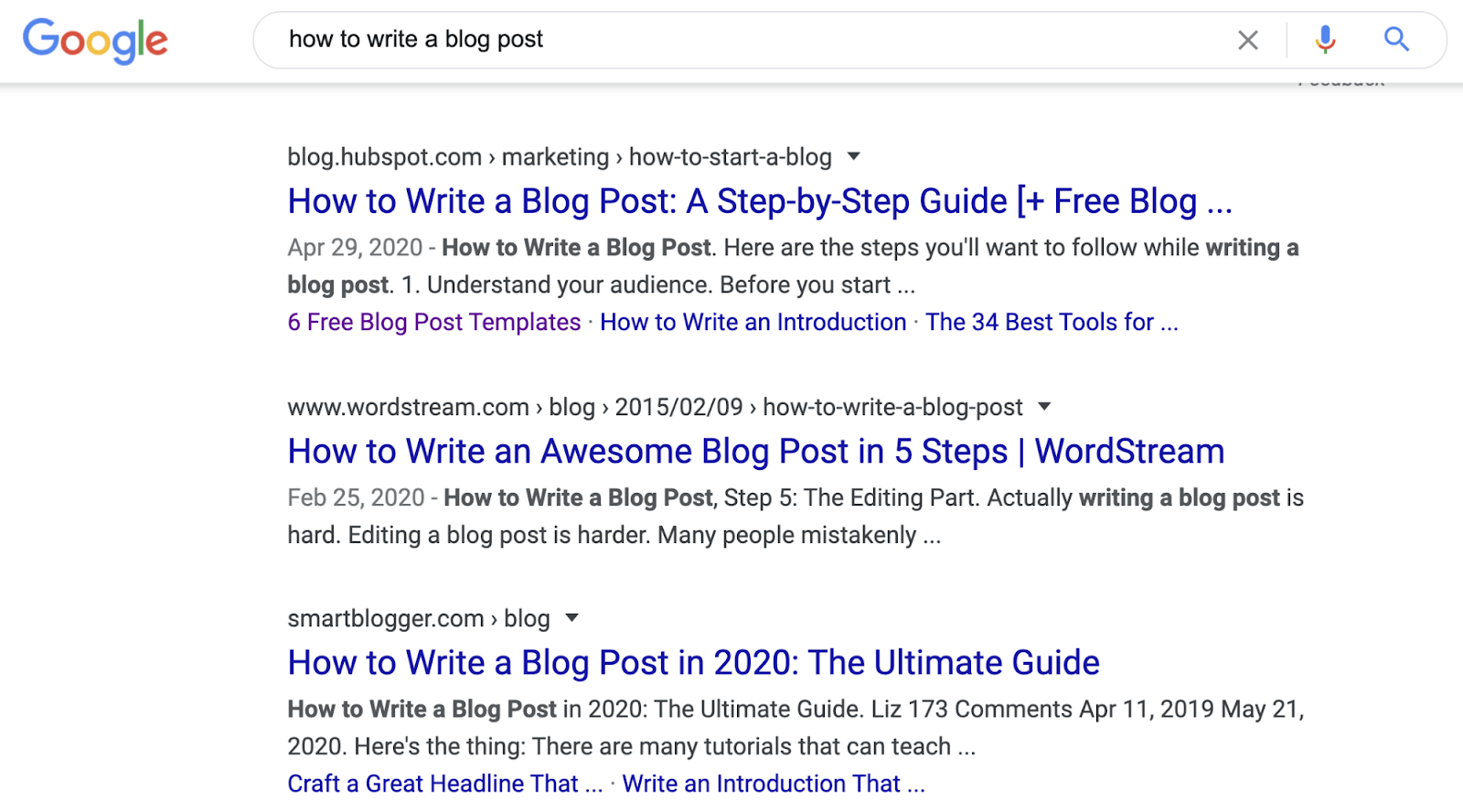Click the blue magnifying glass search icon

[x=1395, y=39]
